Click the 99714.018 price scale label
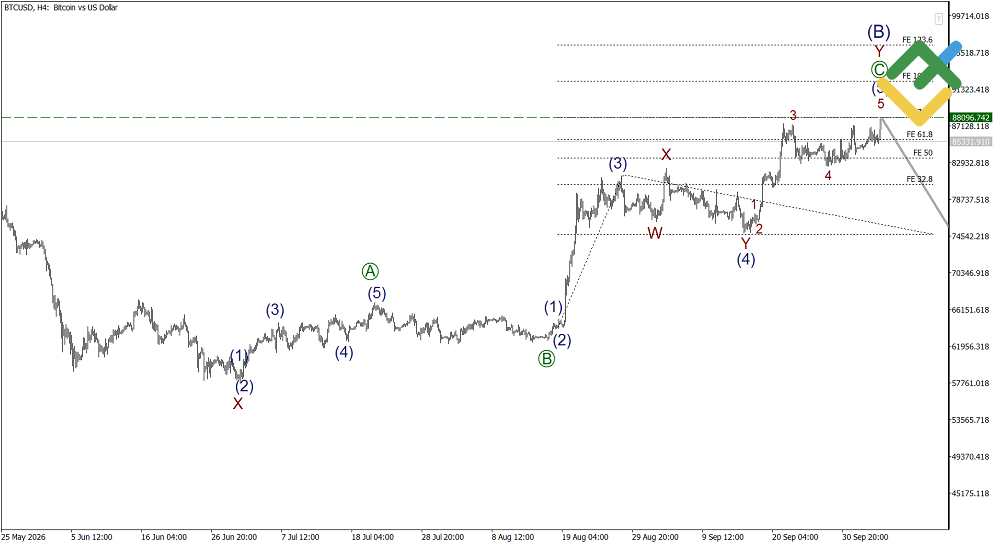The width and height of the screenshot is (1000, 545). point(971,17)
